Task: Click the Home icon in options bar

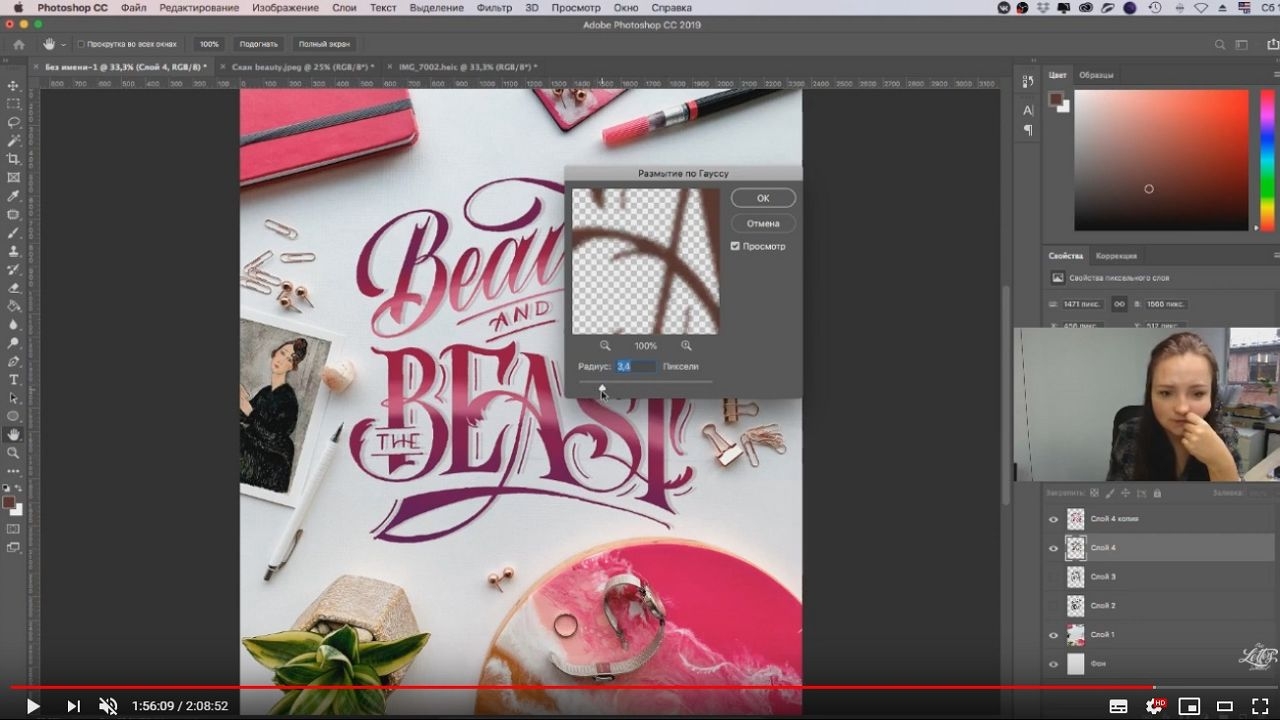Action: pyautogui.click(x=18, y=44)
